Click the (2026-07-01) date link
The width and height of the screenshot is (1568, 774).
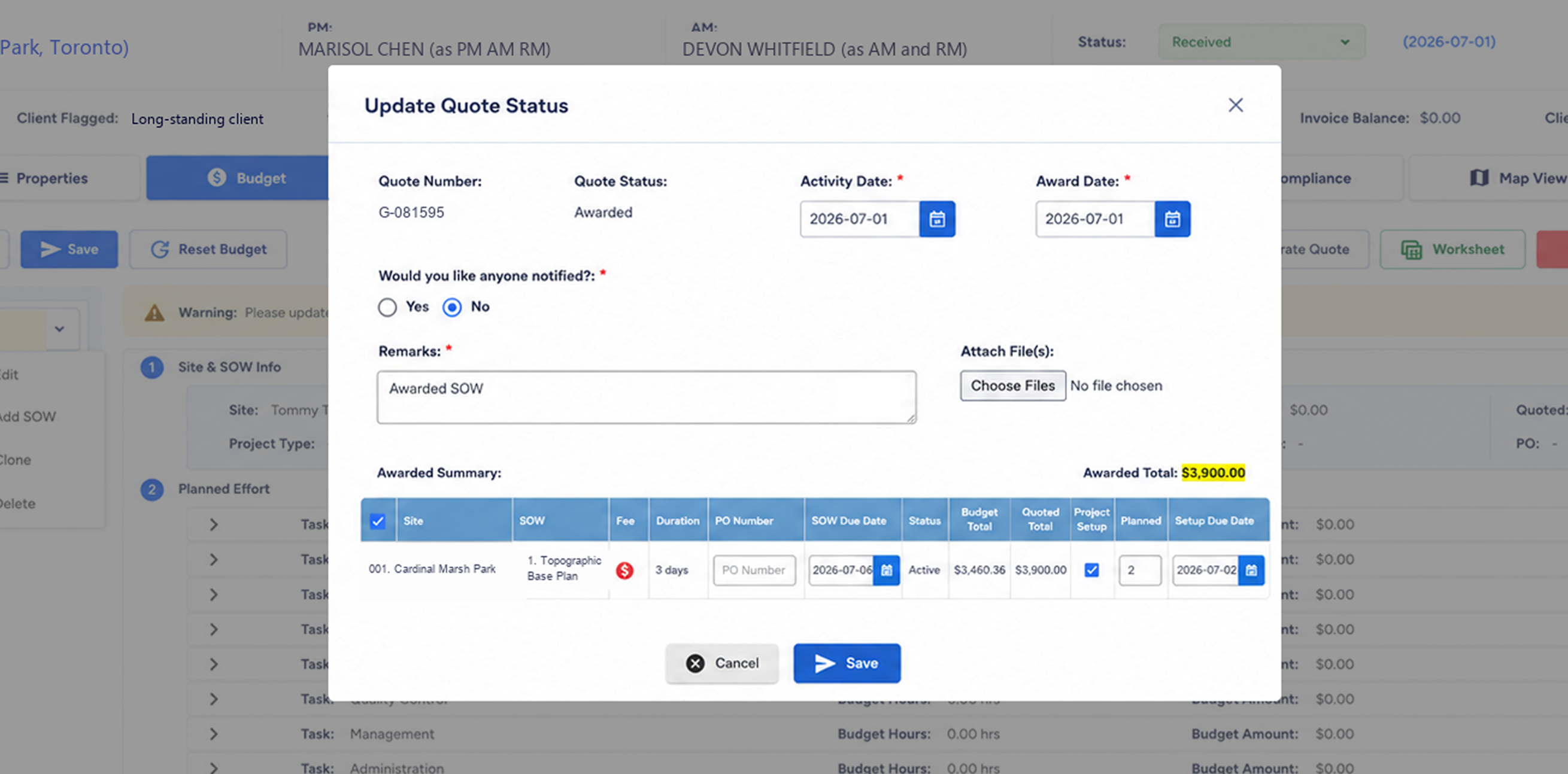tap(1449, 42)
